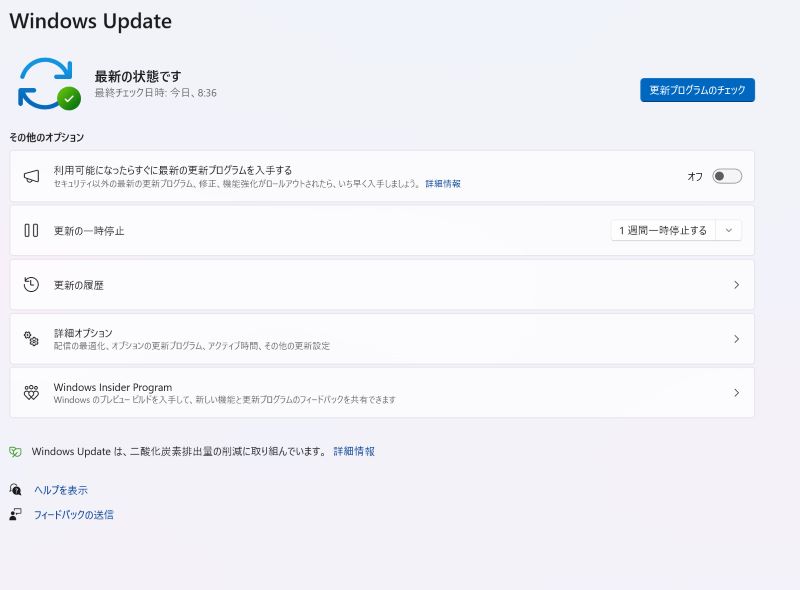The width and height of the screenshot is (800, 590).
Task: Toggle 利用可能になったらすぐに最新の更新プログラムを入手する switch
Action: coord(727,177)
